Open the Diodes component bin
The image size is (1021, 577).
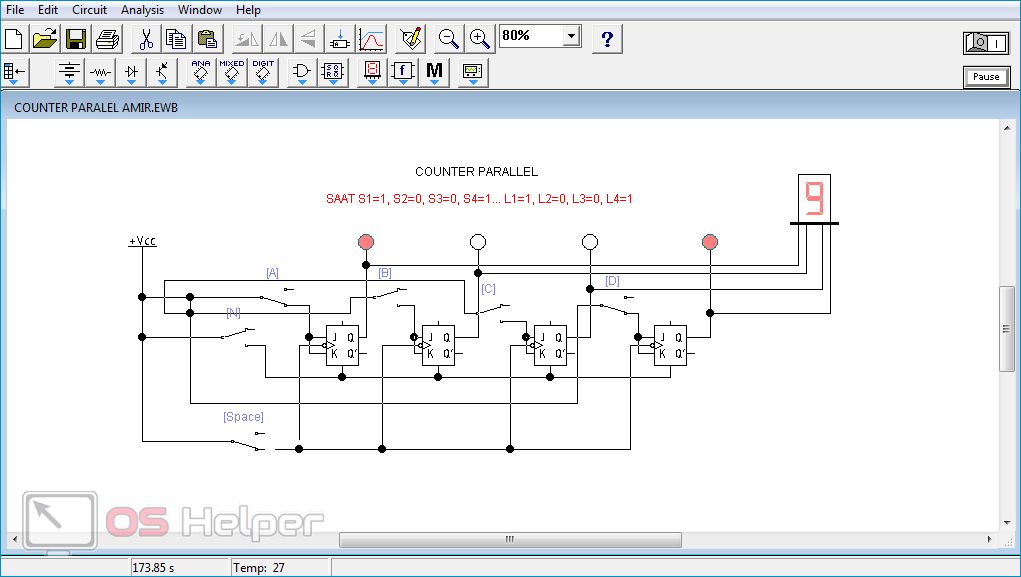coord(132,71)
